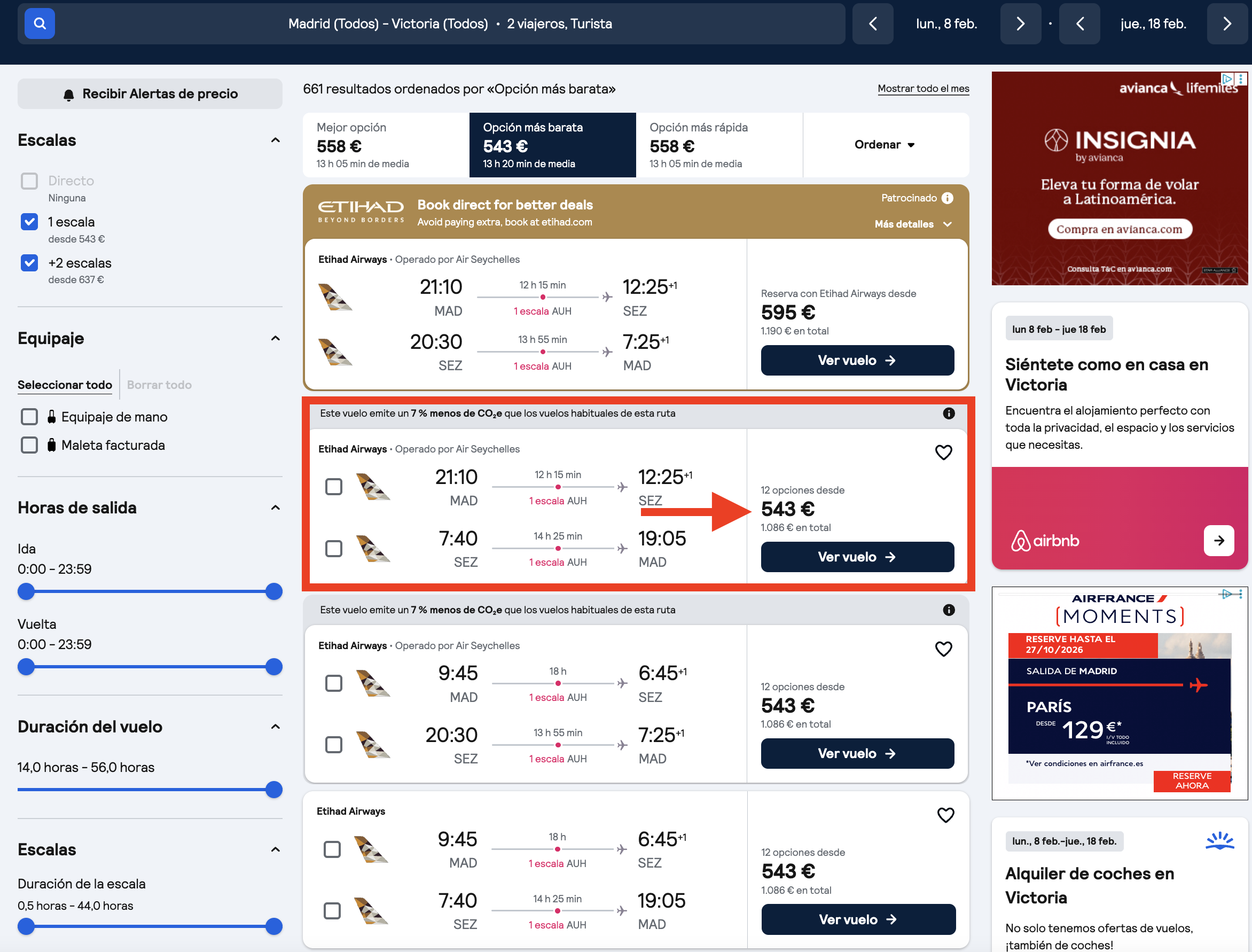1252x952 pixels.
Task: Click the Air France ad info icon
Action: point(1226,594)
